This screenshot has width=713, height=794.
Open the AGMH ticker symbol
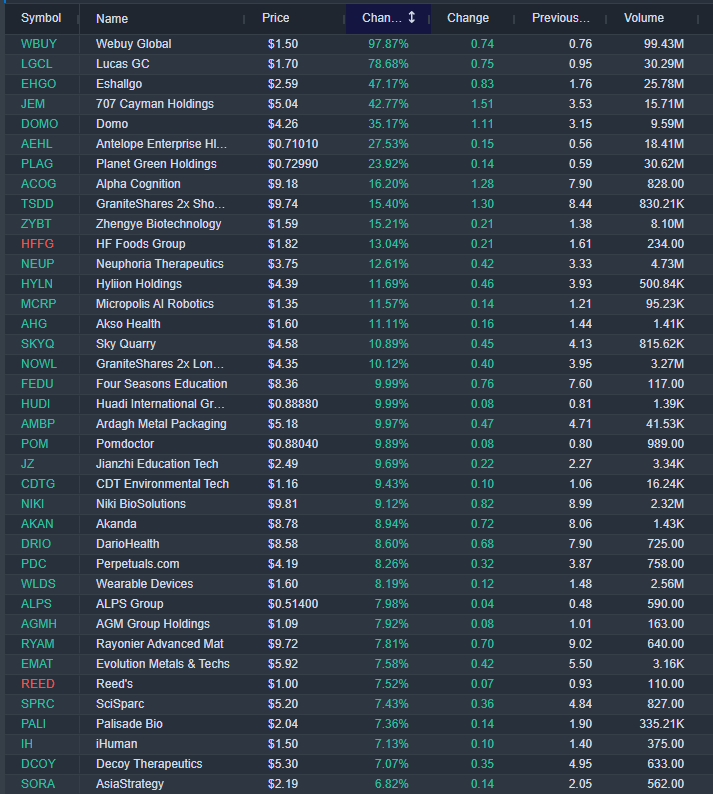(38, 624)
